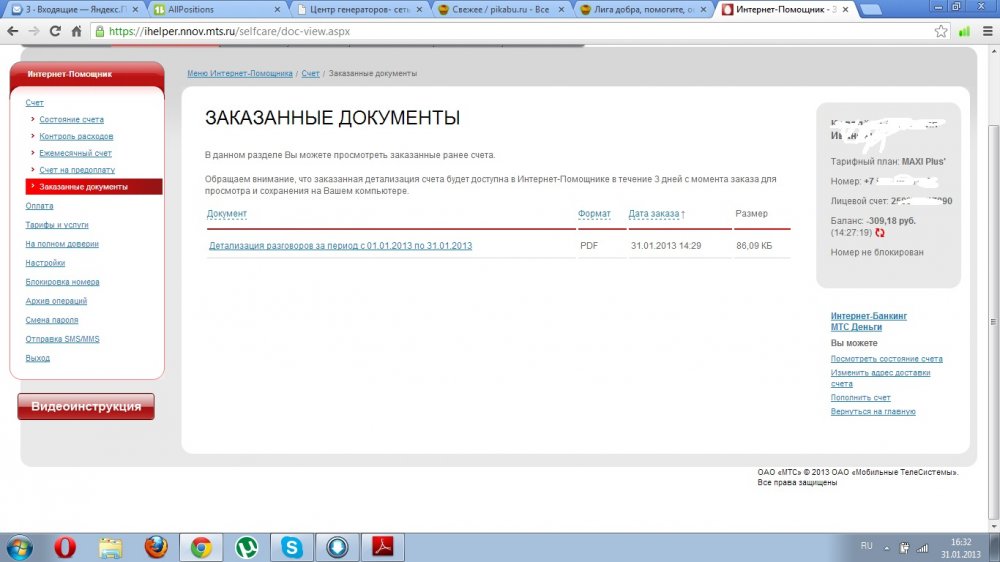
Task: Select Заказанные документы sidebar item
Action: [x=94, y=186]
